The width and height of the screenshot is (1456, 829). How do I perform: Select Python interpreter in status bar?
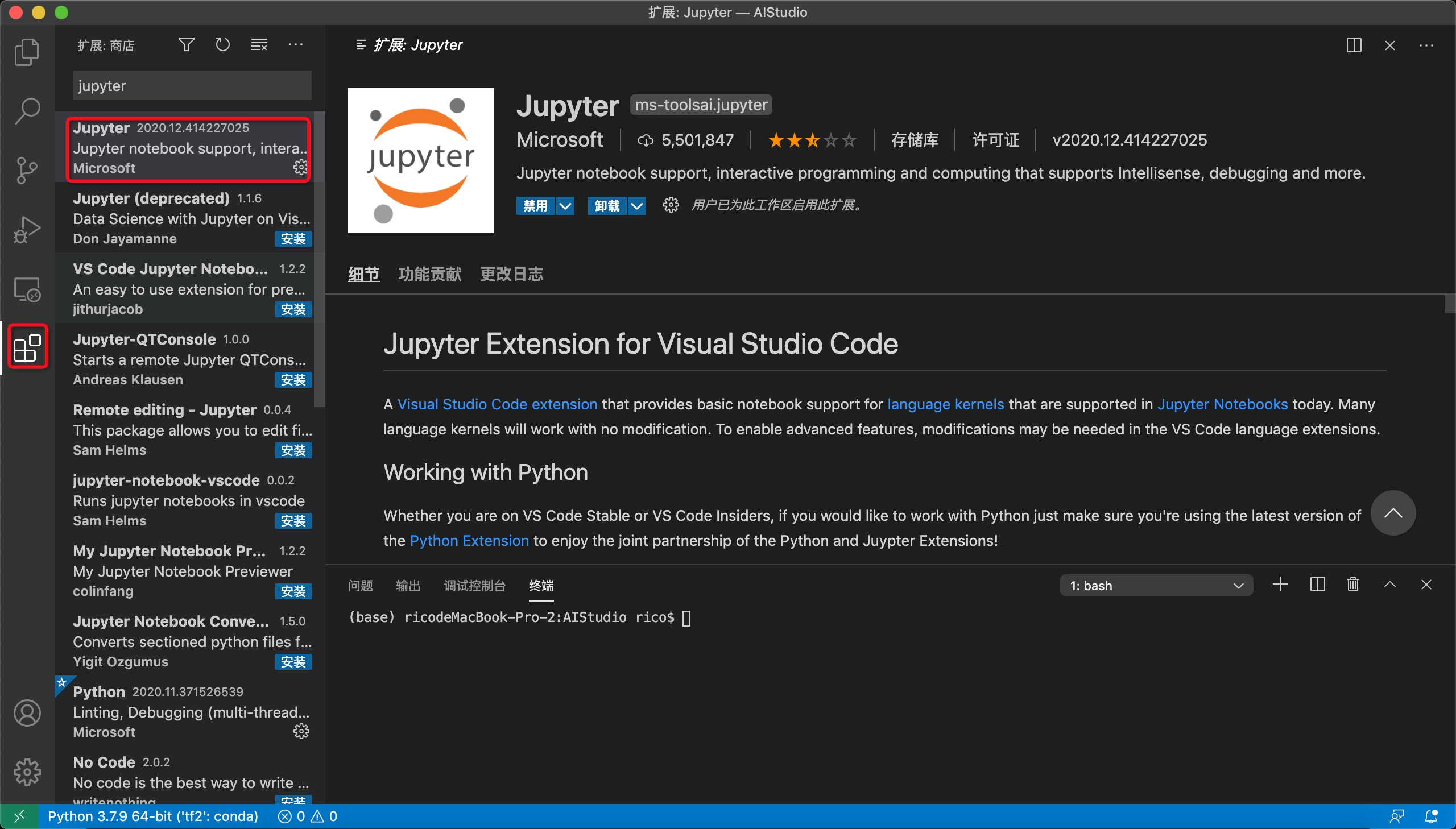pos(152,816)
